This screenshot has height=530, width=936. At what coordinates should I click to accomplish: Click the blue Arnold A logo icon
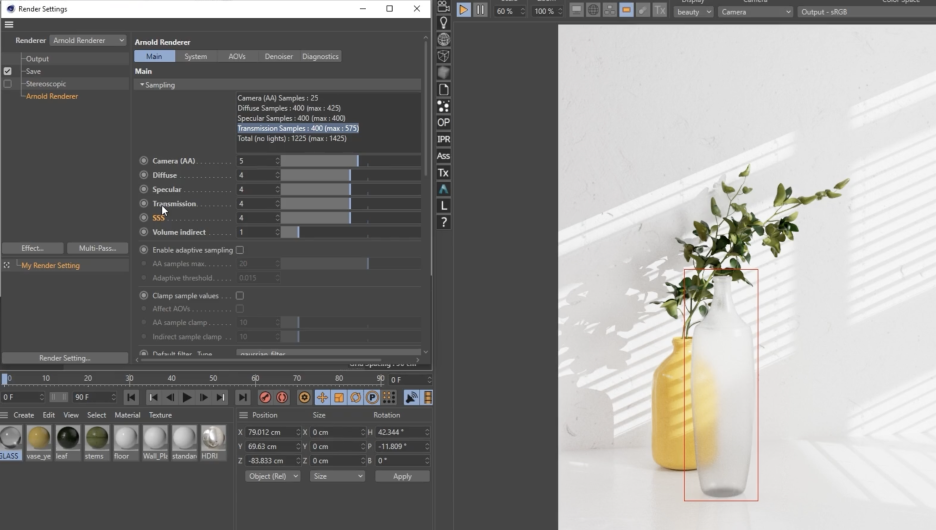(x=444, y=189)
